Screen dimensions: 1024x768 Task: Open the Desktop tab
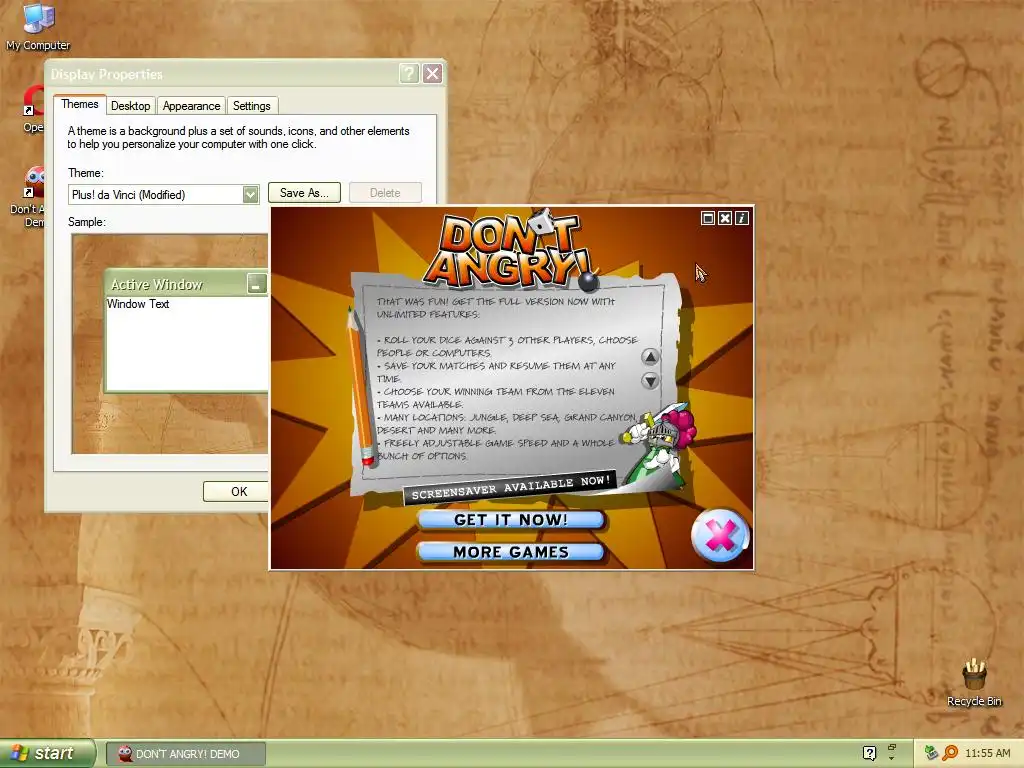131,106
